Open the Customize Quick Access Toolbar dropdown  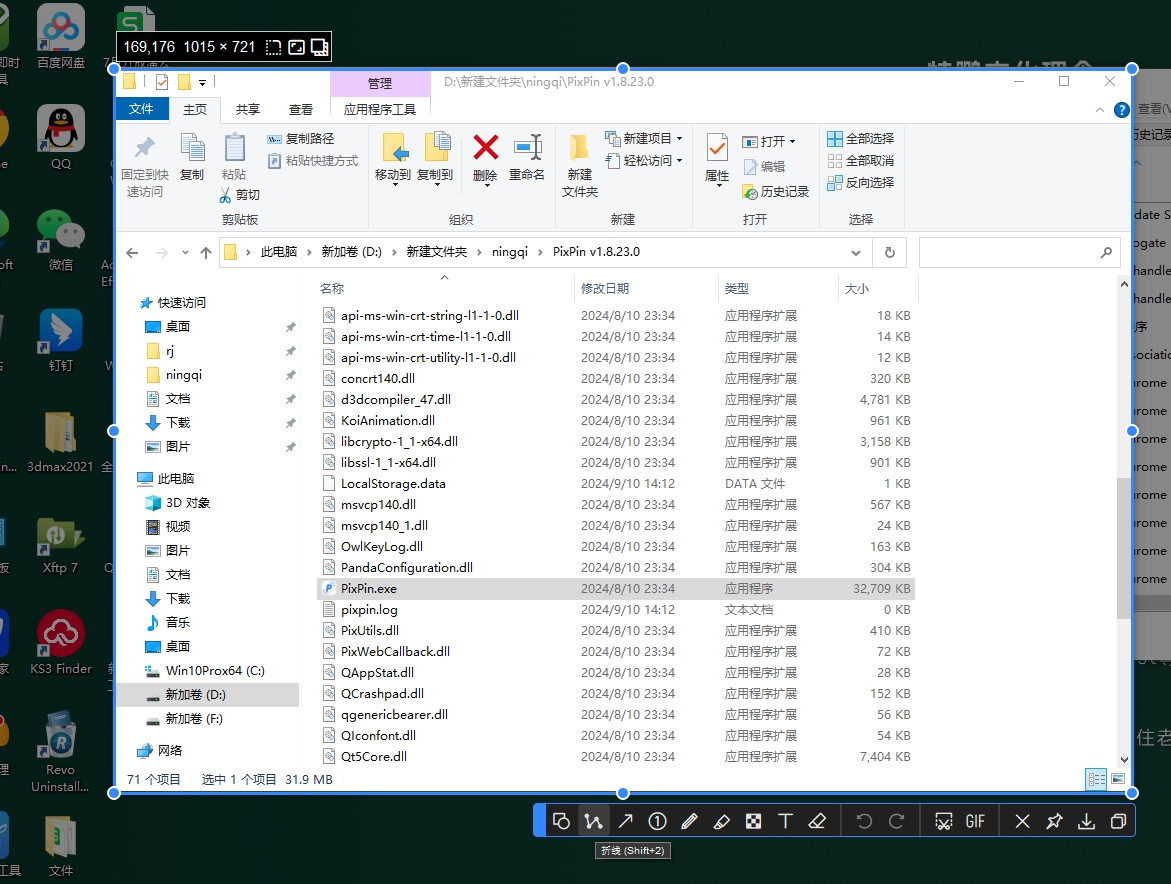[x=202, y=83]
